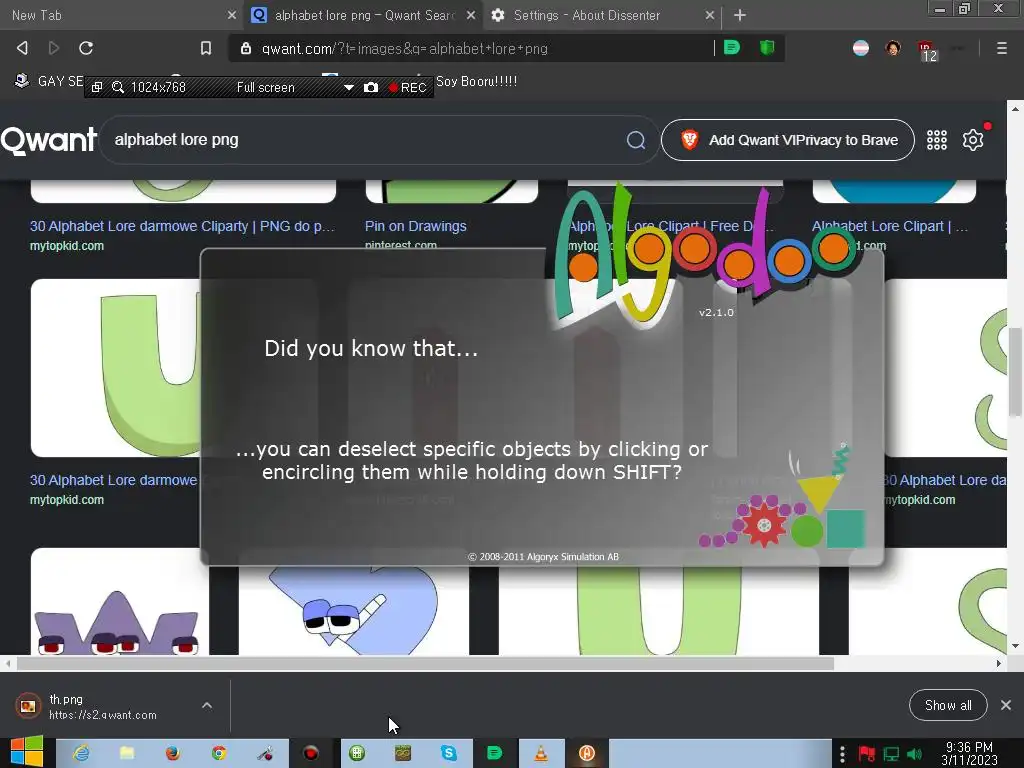Open the Pin on Drawings result
This screenshot has height=768, width=1024.
415,226
